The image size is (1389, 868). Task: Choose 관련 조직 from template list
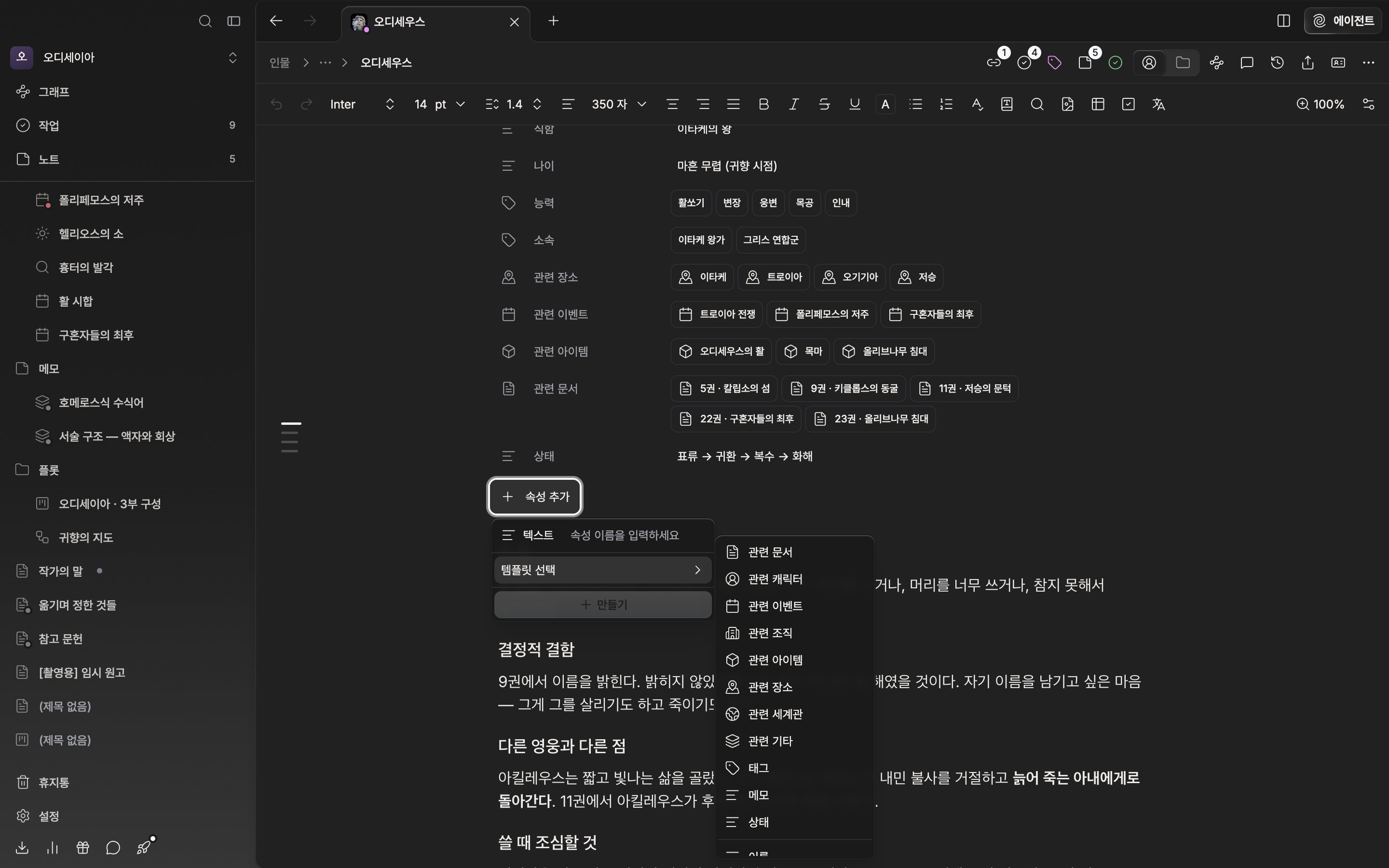794,633
